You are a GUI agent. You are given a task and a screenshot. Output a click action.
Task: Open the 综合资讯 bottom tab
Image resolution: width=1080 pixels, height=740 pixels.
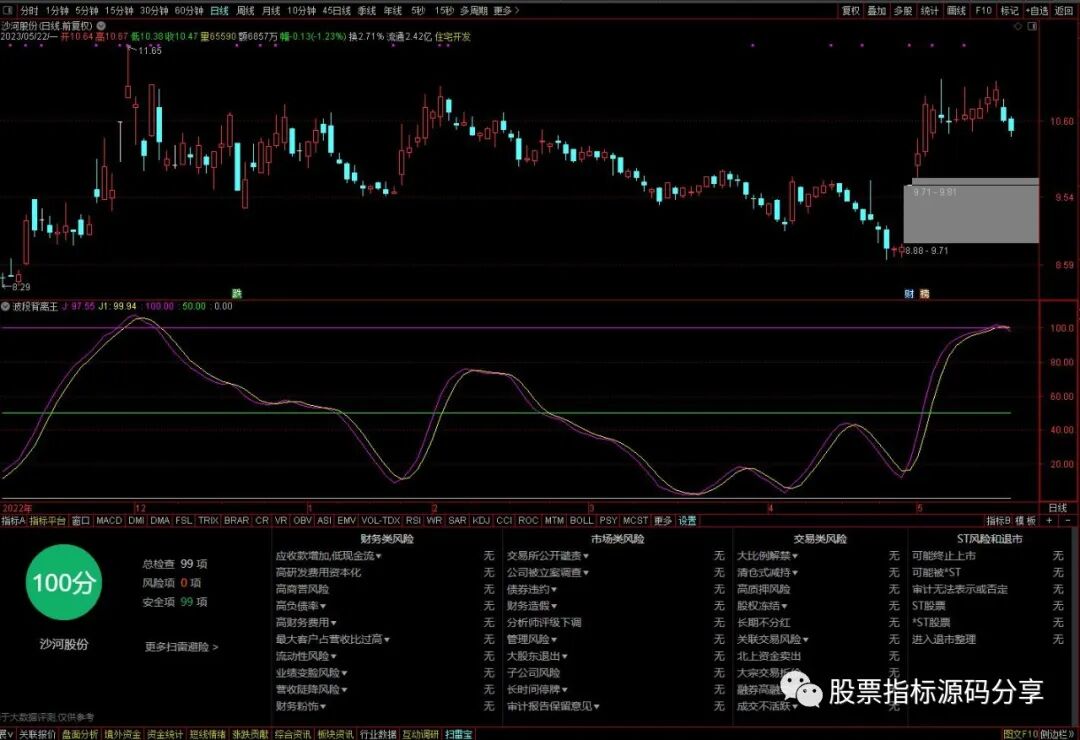point(293,734)
